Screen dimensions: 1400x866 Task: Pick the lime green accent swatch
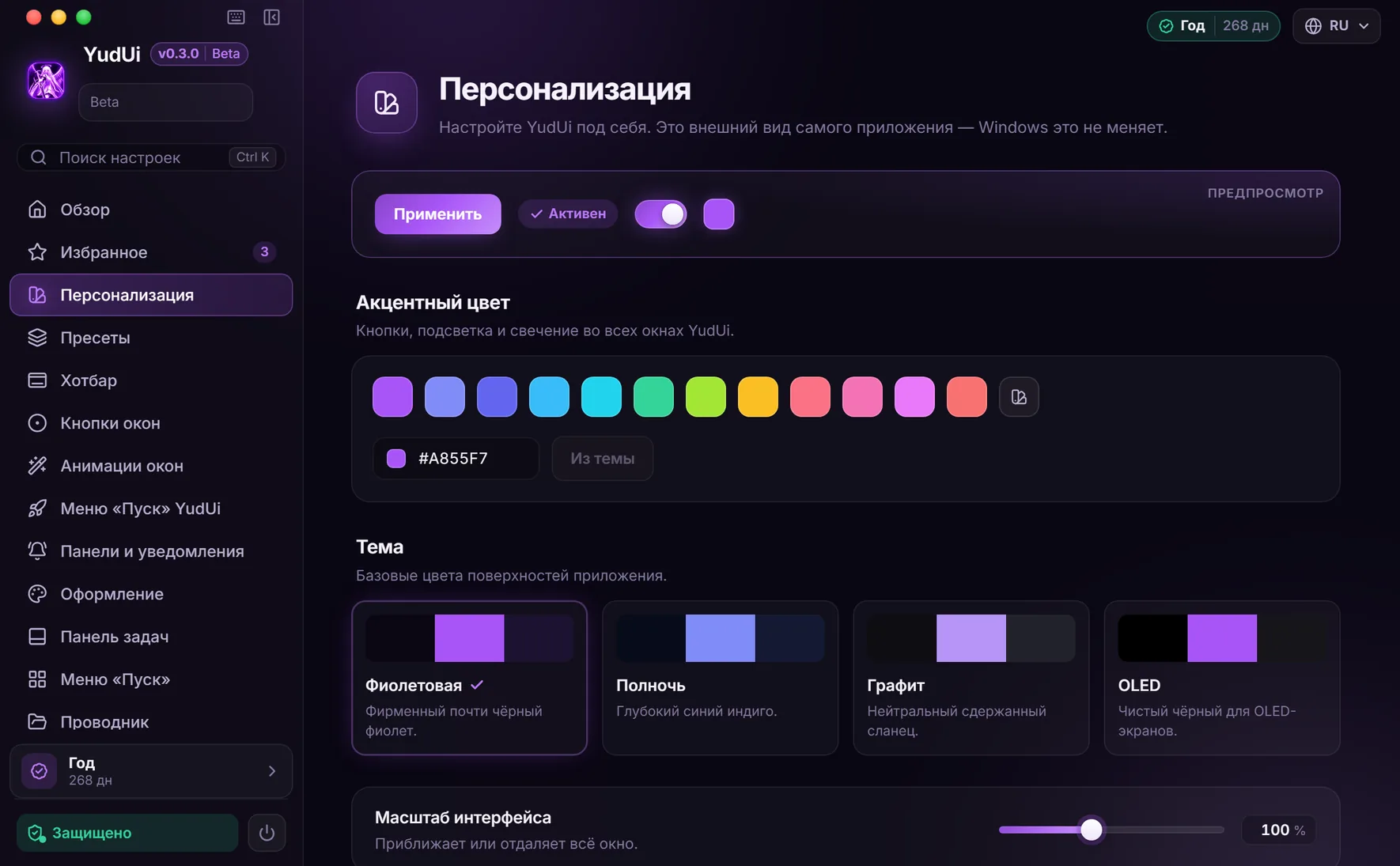[706, 397]
